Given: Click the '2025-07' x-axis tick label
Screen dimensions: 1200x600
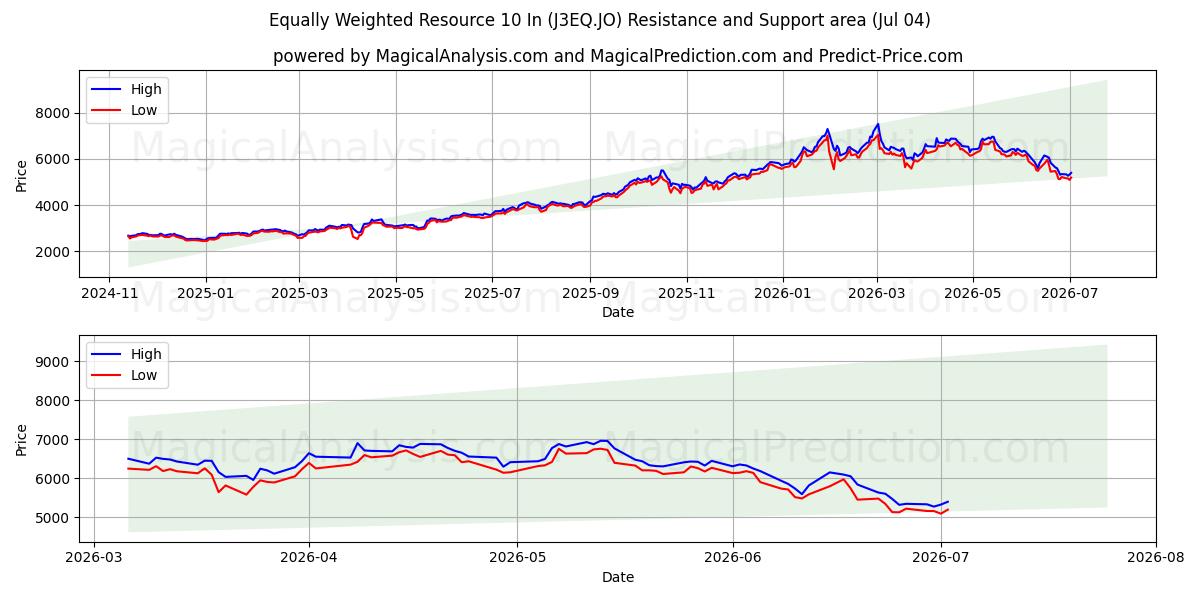Looking at the screenshot, I should 491,293.
